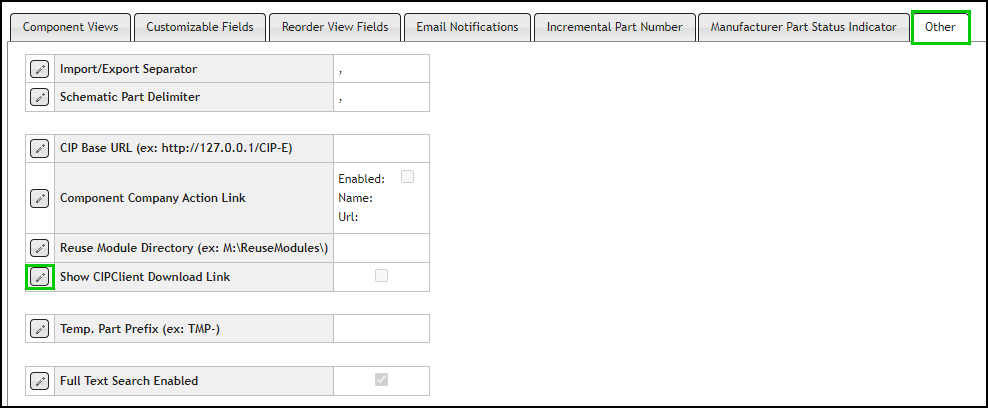Click the 'Name:' text in action link cell
The width and height of the screenshot is (988, 408).
(355, 198)
